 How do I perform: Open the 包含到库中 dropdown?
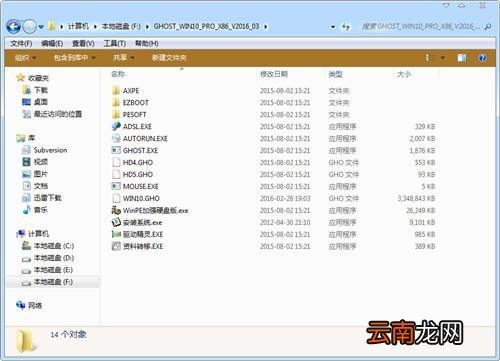[x=75, y=58]
